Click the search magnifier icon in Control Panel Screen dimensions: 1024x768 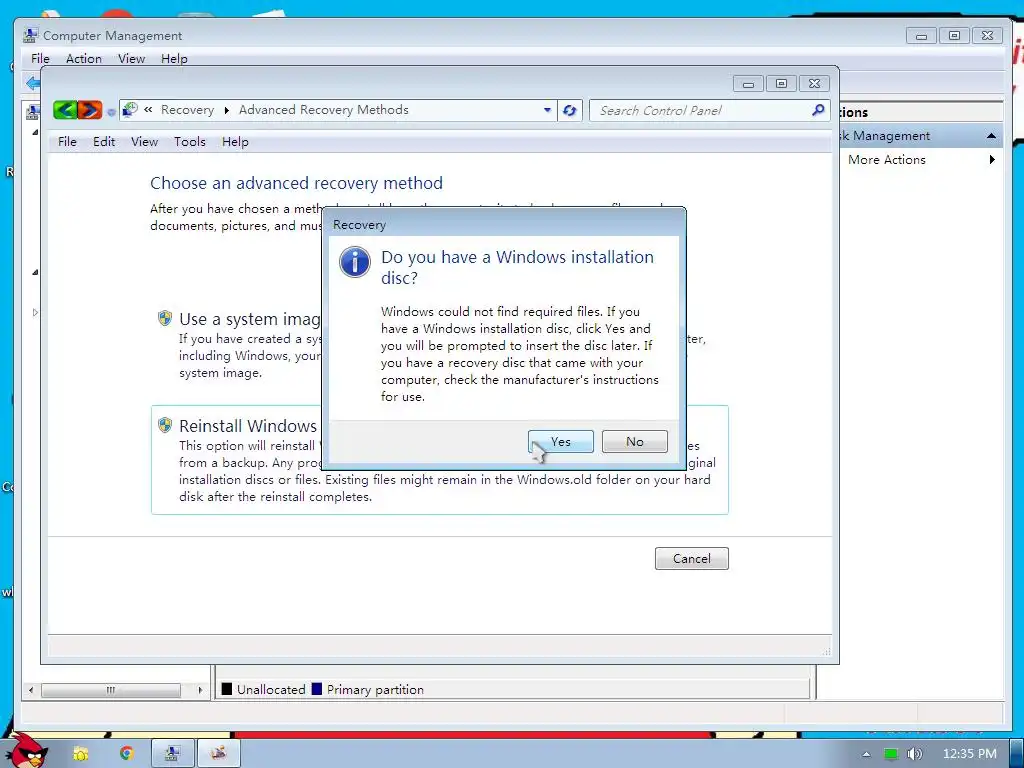pos(818,110)
